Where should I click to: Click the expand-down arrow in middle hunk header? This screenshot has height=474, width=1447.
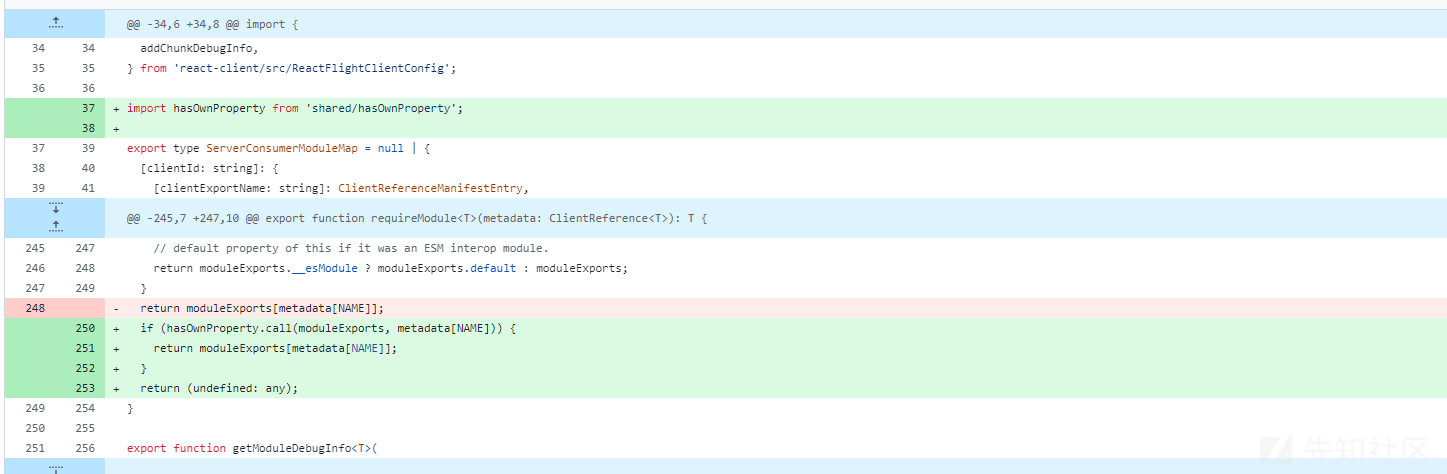click(x=56, y=208)
